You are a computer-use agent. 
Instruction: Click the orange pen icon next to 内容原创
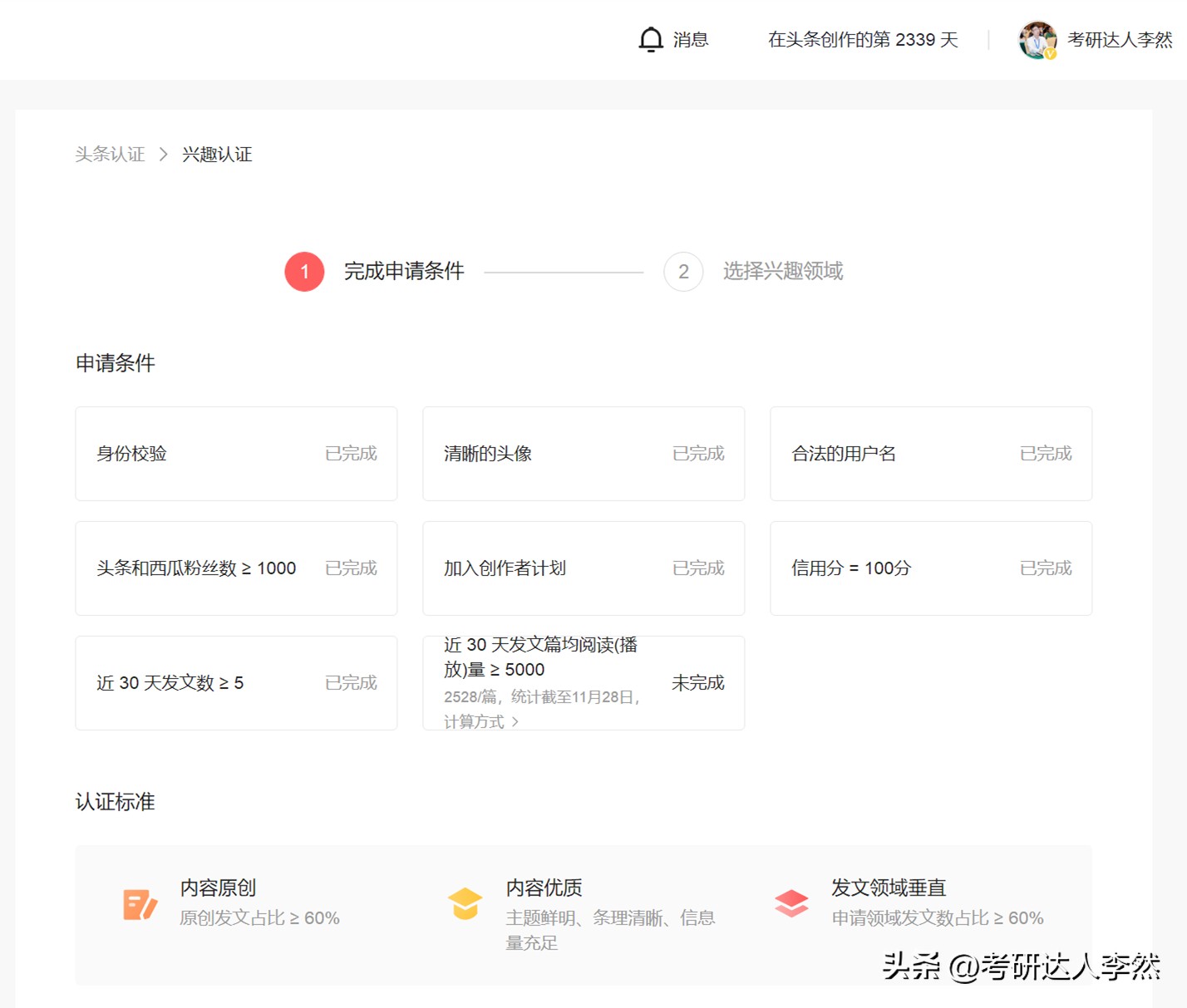(139, 903)
